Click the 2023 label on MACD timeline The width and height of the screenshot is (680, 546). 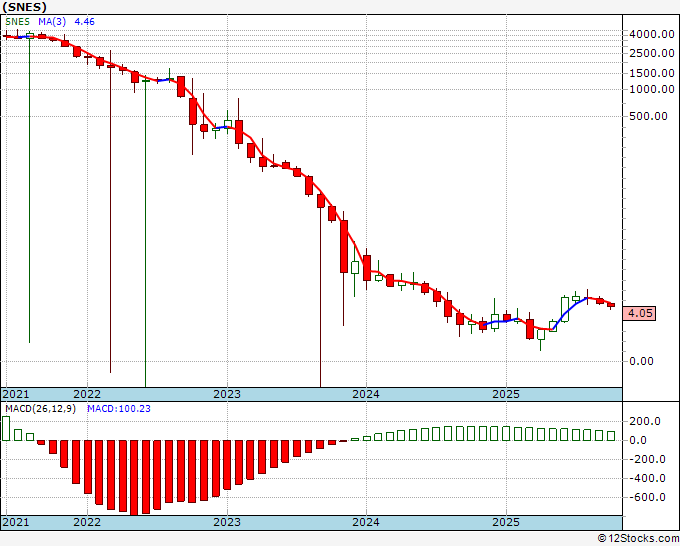(x=227, y=522)
